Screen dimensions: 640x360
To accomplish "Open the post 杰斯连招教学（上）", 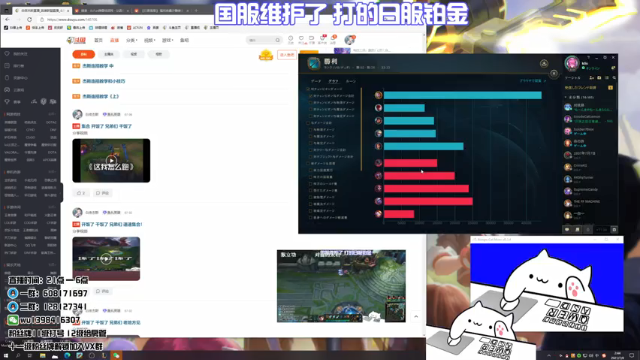I will (100, 96).
